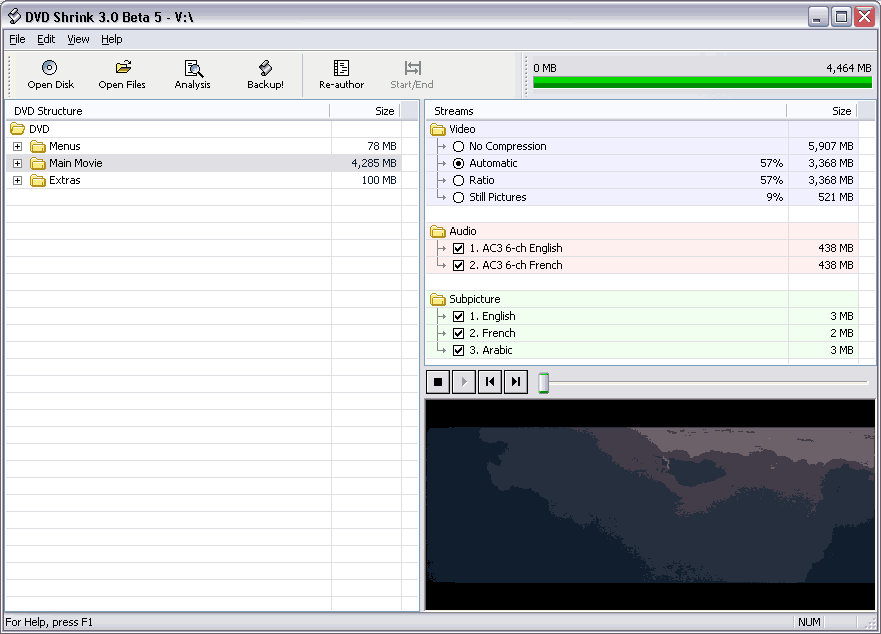This screenshot has width=881, height=634.
Task: Expand the Main Movie tree node
Action: point(17,164)
